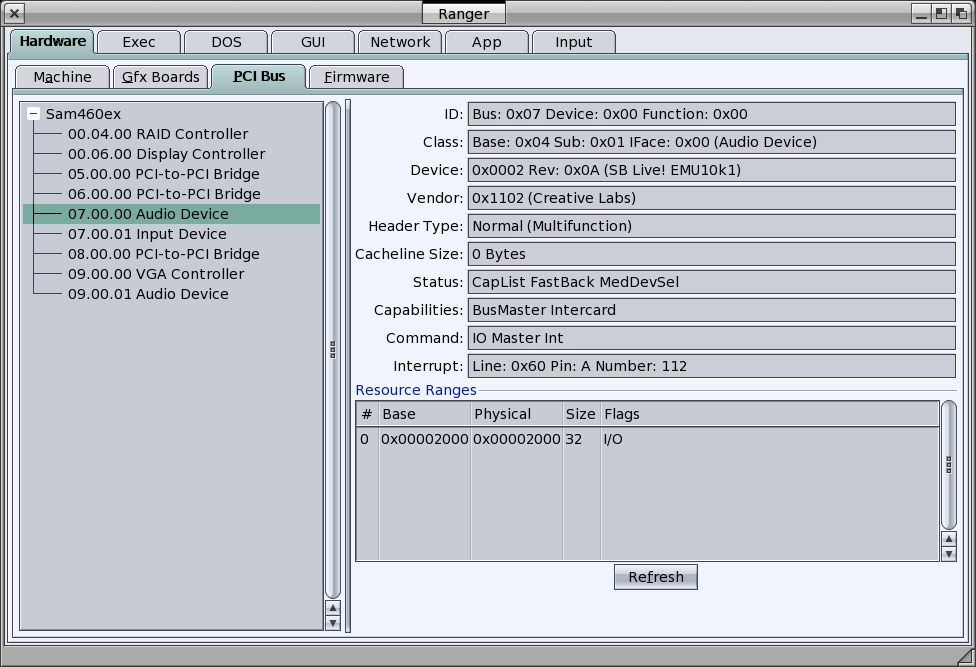This screenshot has width=976, height=667.
Task: Click the device tree scroll down arrow
Action: click(x=333, y=623)
